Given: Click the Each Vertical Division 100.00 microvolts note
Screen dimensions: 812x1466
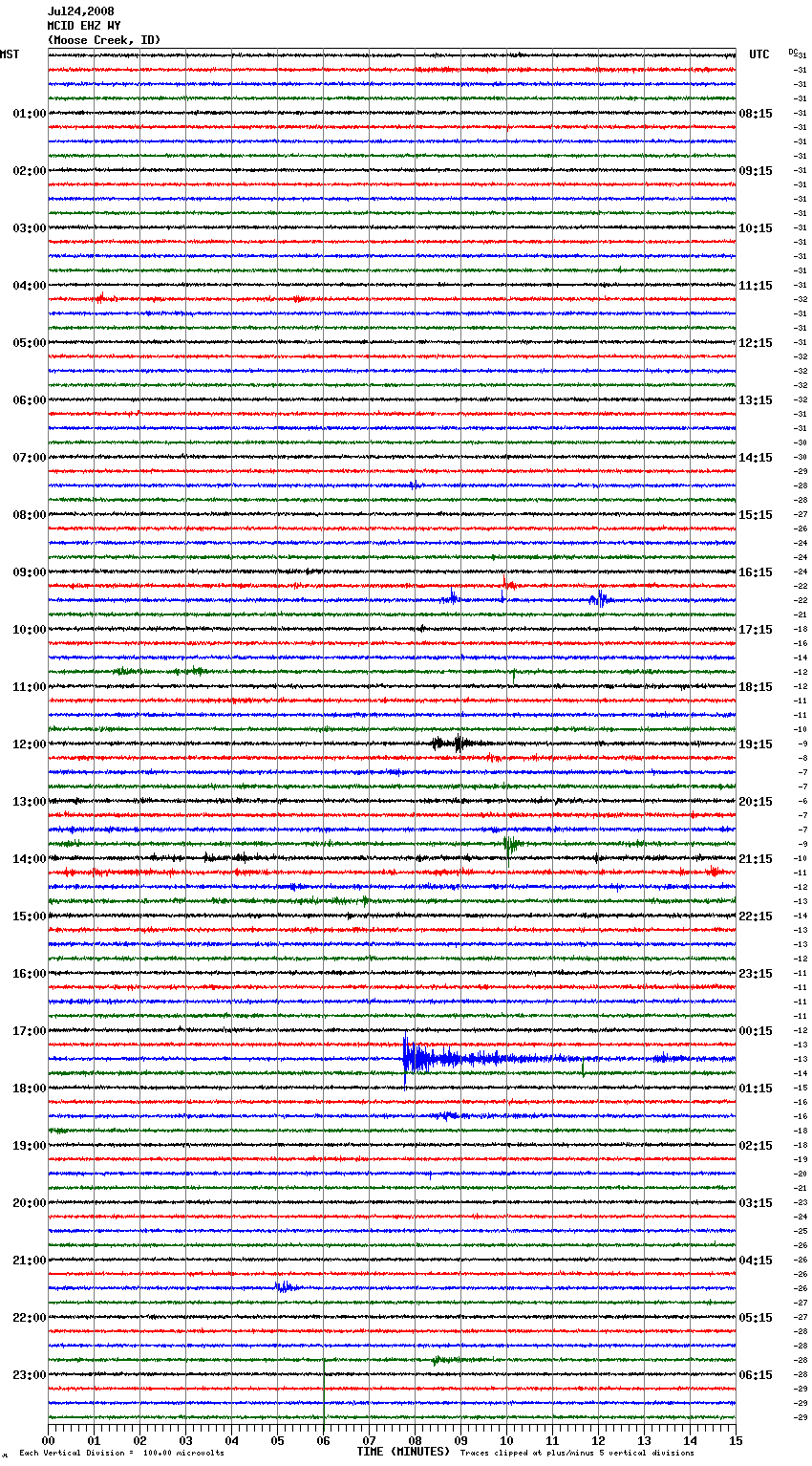Looking at the screenshot, I should pyautogui.click(x=121, y=1453).
